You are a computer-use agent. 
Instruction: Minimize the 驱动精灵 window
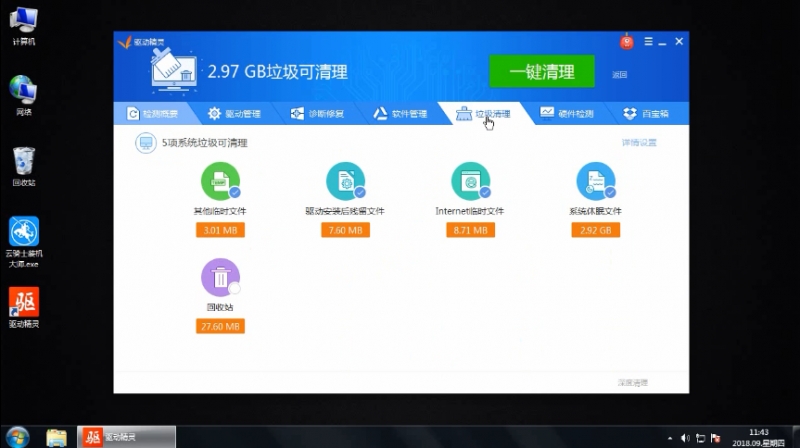[662, 42]
